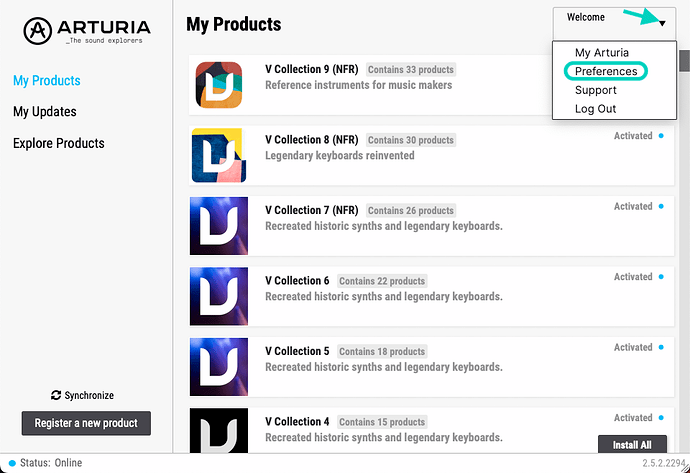This screenshot has width=690, height=473.
Task: Click the Arturia logo in the sidebar
Action: [x=87, y=31]
